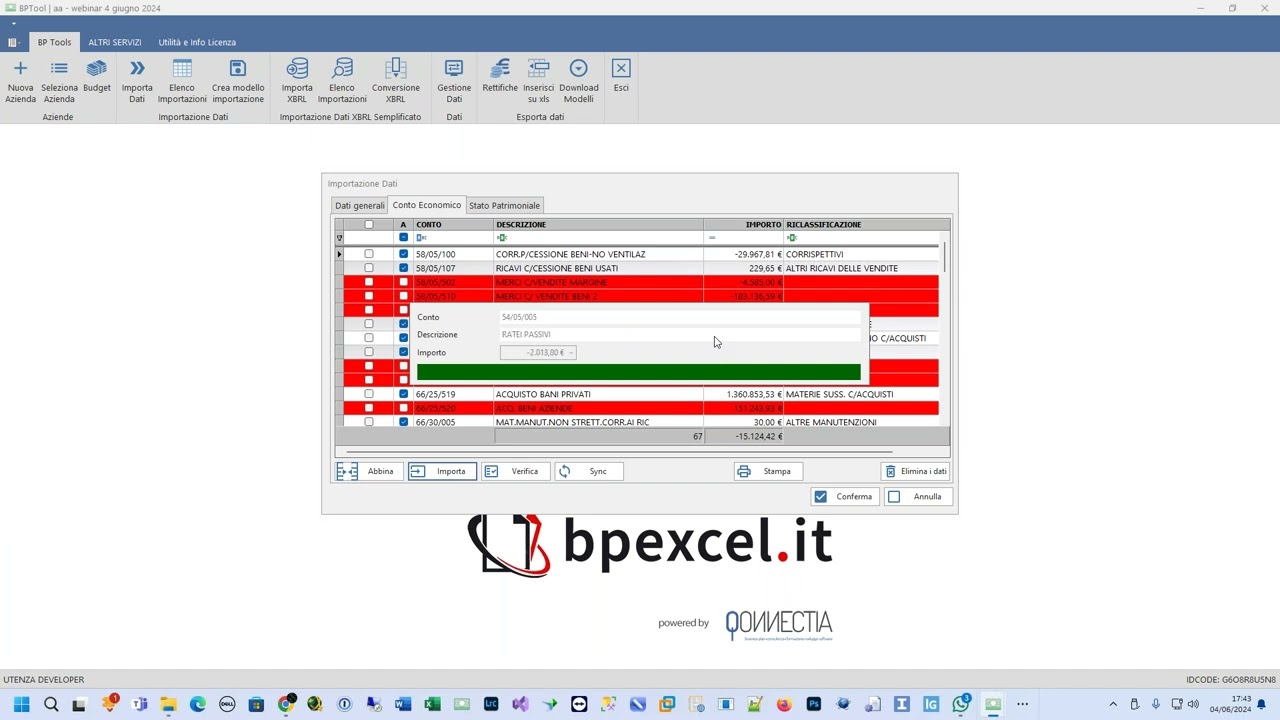Open Word from the taskbar

pos(403,704)
